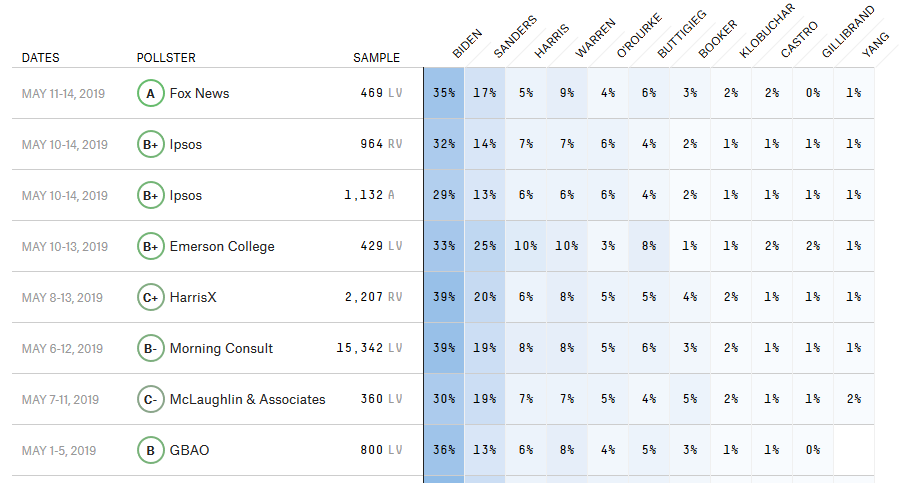The height and width of the screenshot is (483, 906).
Task: Click the B grade badge next to GBAO
Action: (150, 451)
